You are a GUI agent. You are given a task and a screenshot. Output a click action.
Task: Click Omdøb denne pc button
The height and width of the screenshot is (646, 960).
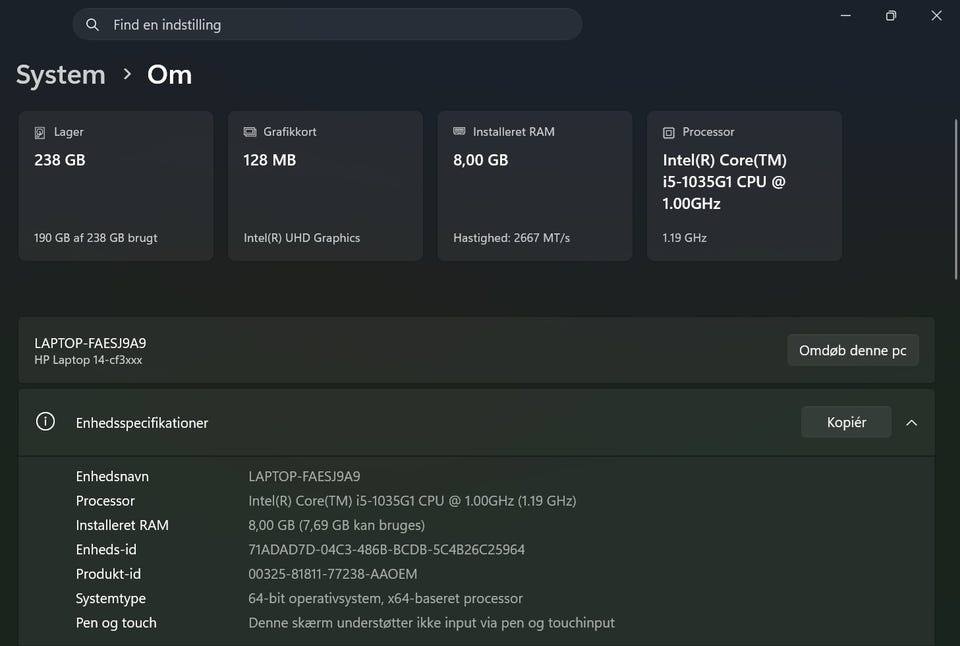coord(852,350)
